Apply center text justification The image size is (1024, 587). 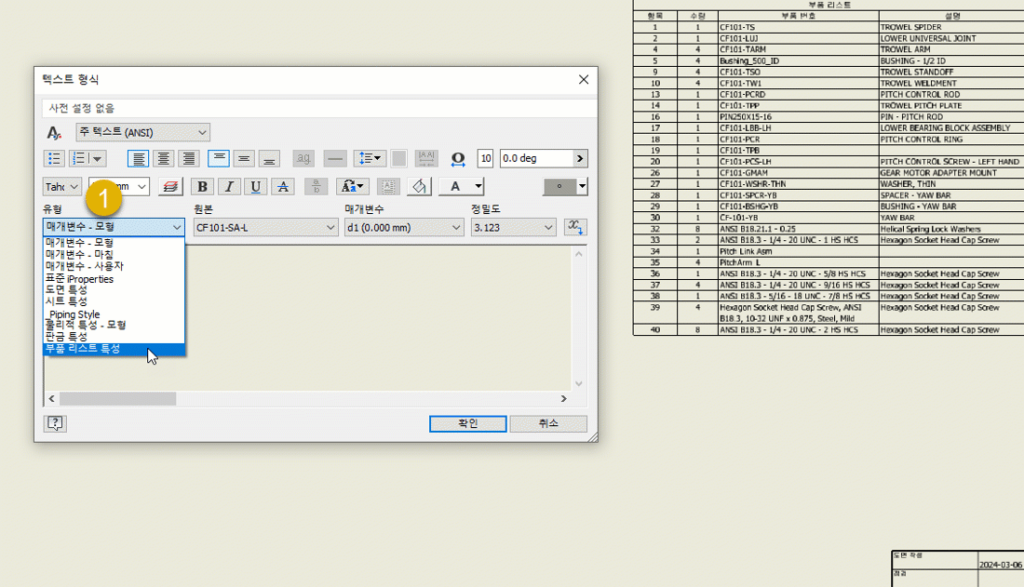[163, 159]
